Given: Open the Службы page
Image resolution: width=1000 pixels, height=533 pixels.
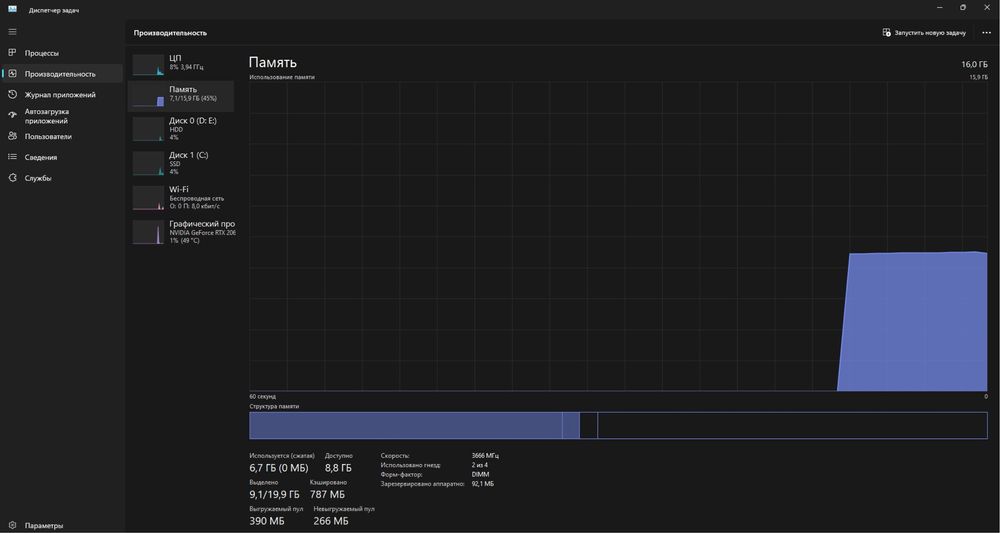Looking at the screenshot, I should point(62,178).
